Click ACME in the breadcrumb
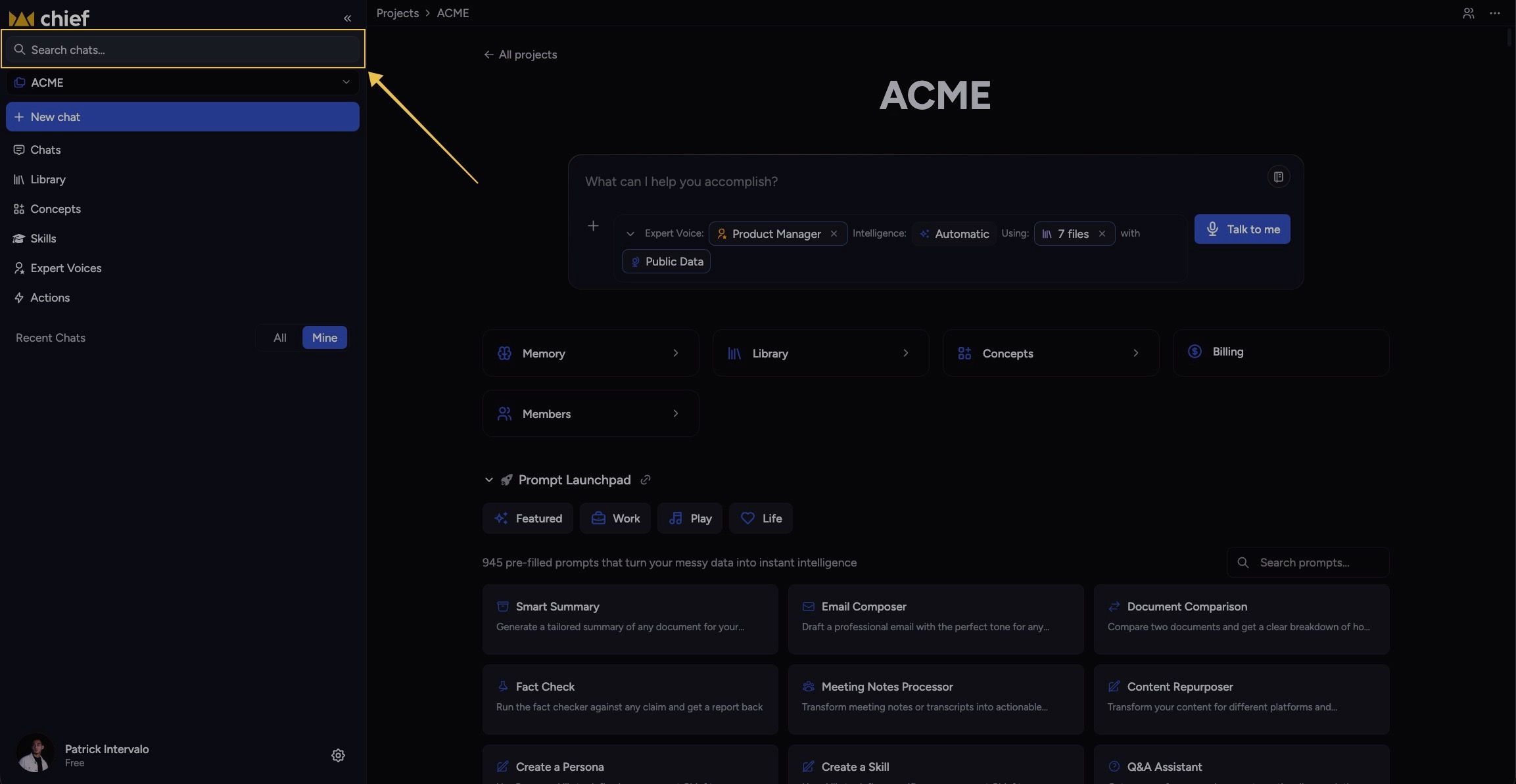Viewport: 1516px width, 784px height. pos(453,13)
